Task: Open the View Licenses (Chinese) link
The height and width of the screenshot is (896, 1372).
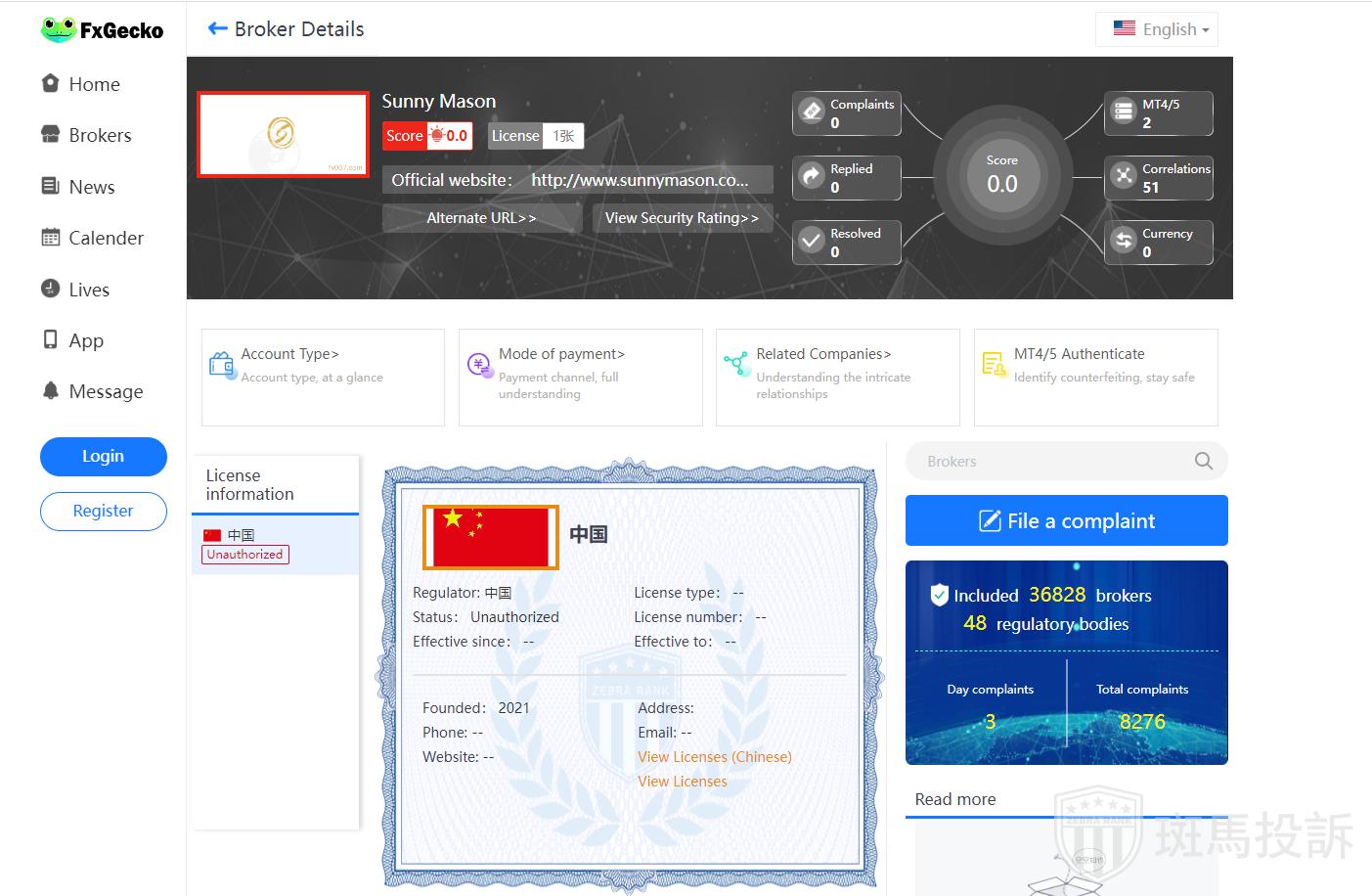Action: (714, 757)
